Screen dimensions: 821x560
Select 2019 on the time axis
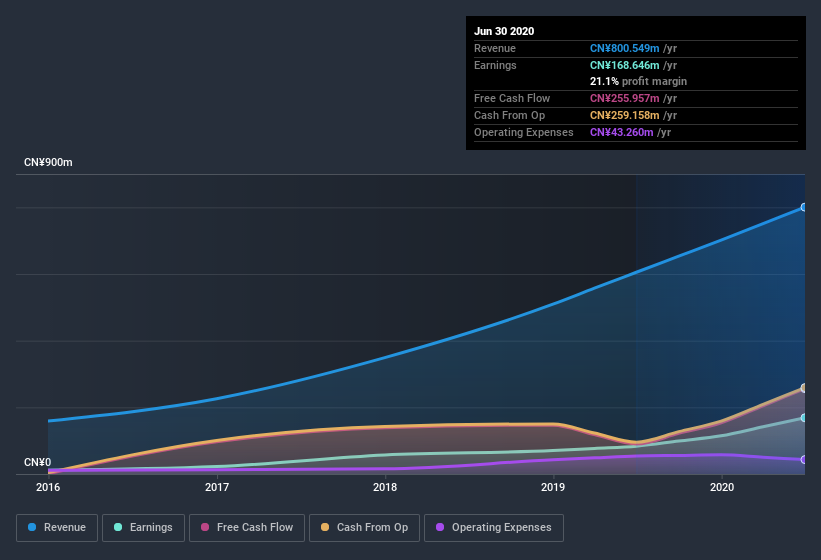tap(553, 488)
